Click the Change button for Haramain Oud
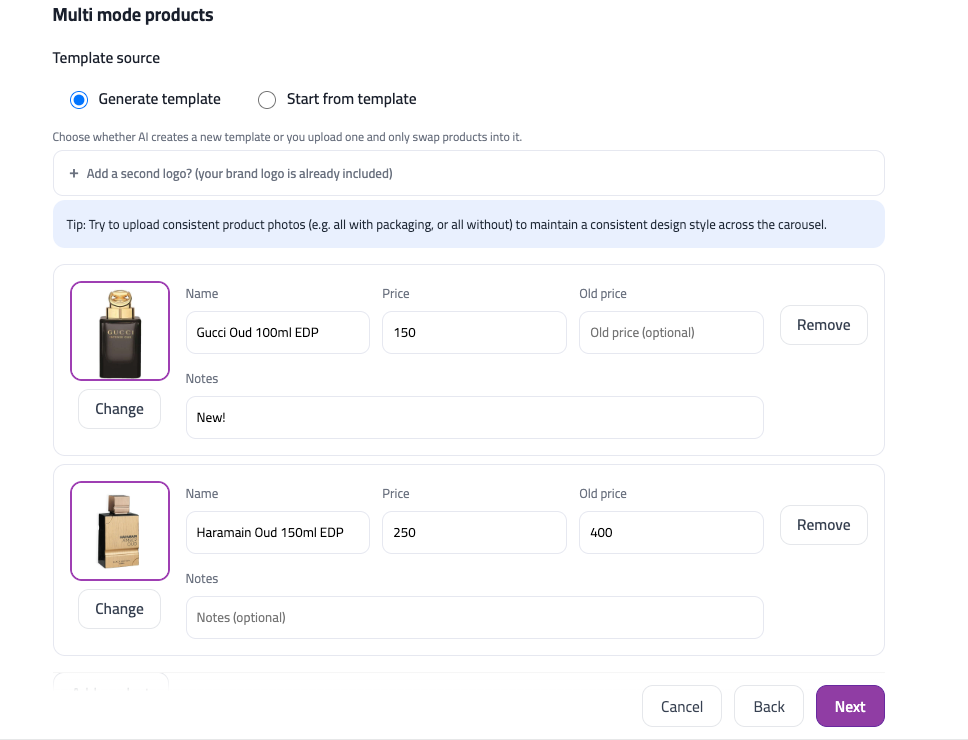Image resolution: width=968 pixels, height=740 pixels. click(119, 608)
